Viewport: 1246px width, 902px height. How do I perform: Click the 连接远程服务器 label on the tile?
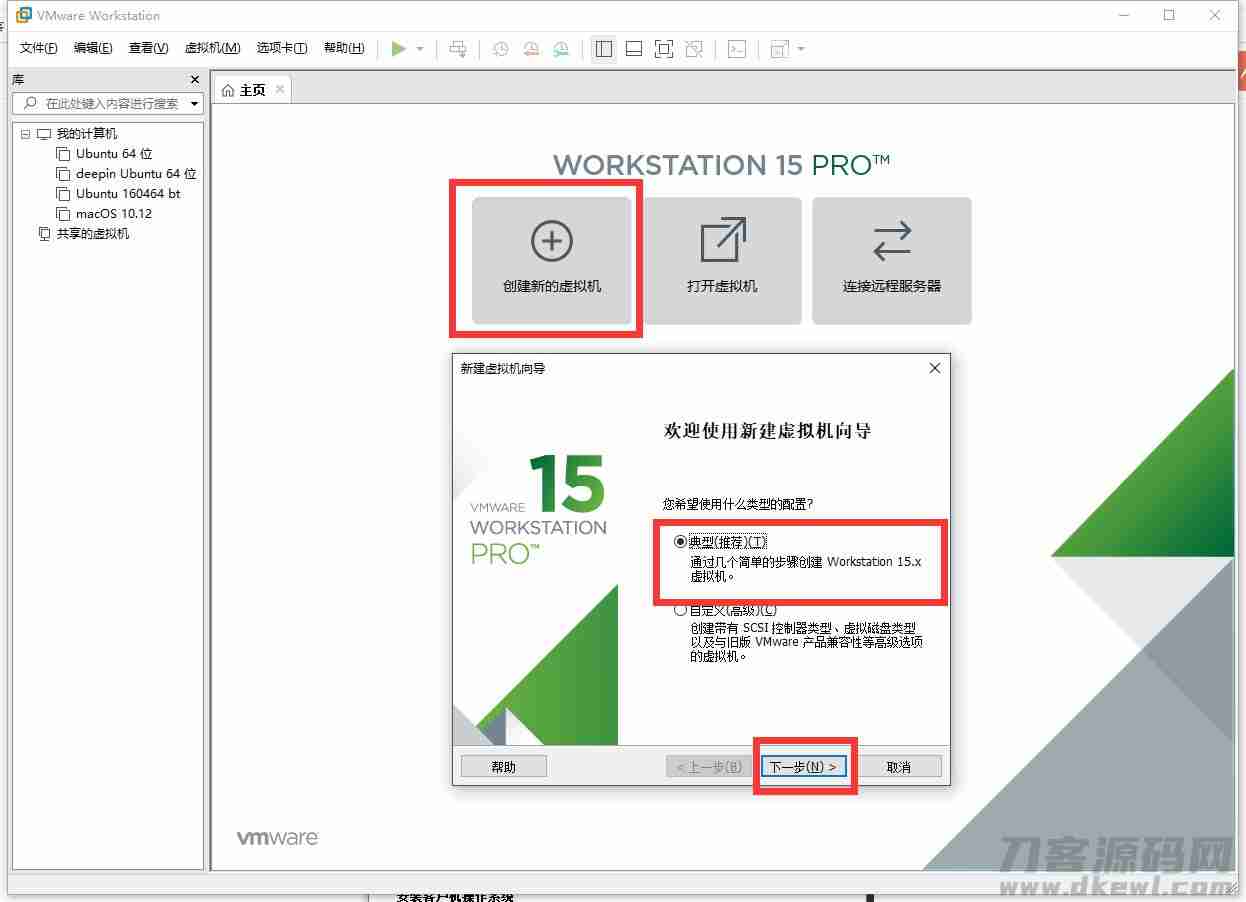pyautogui.click(x=892, y=286)
